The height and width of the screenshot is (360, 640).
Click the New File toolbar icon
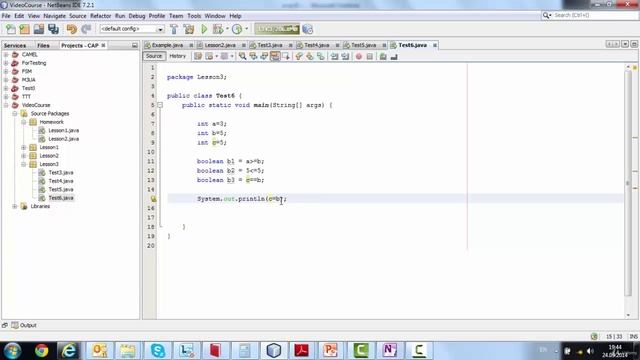tap(11, 29)
